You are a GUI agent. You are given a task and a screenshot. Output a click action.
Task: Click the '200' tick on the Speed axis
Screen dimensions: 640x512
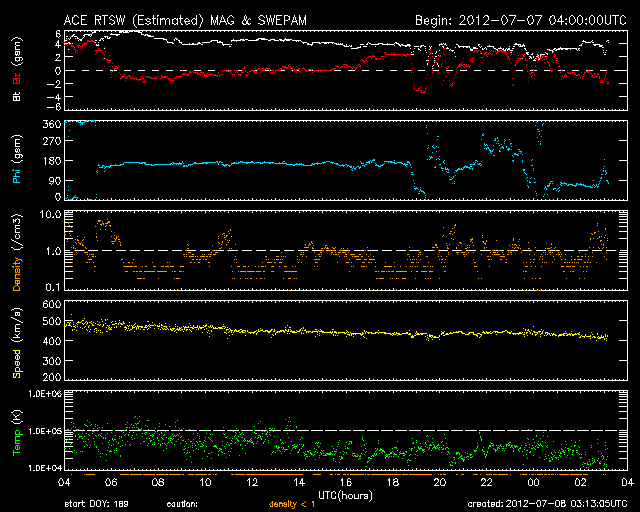pos(52,377)
